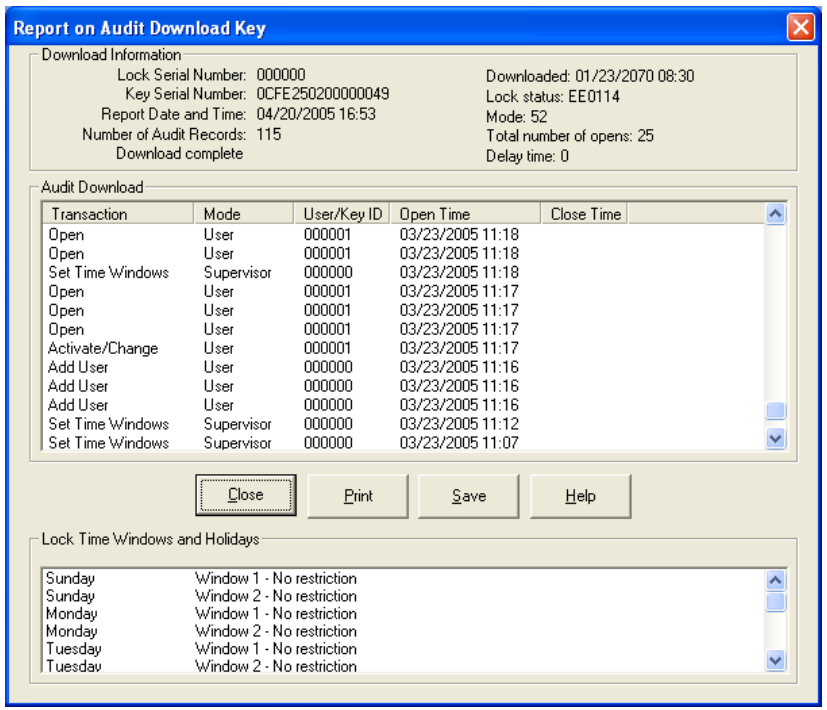
Task: Click the Close button
Action: 245,495
